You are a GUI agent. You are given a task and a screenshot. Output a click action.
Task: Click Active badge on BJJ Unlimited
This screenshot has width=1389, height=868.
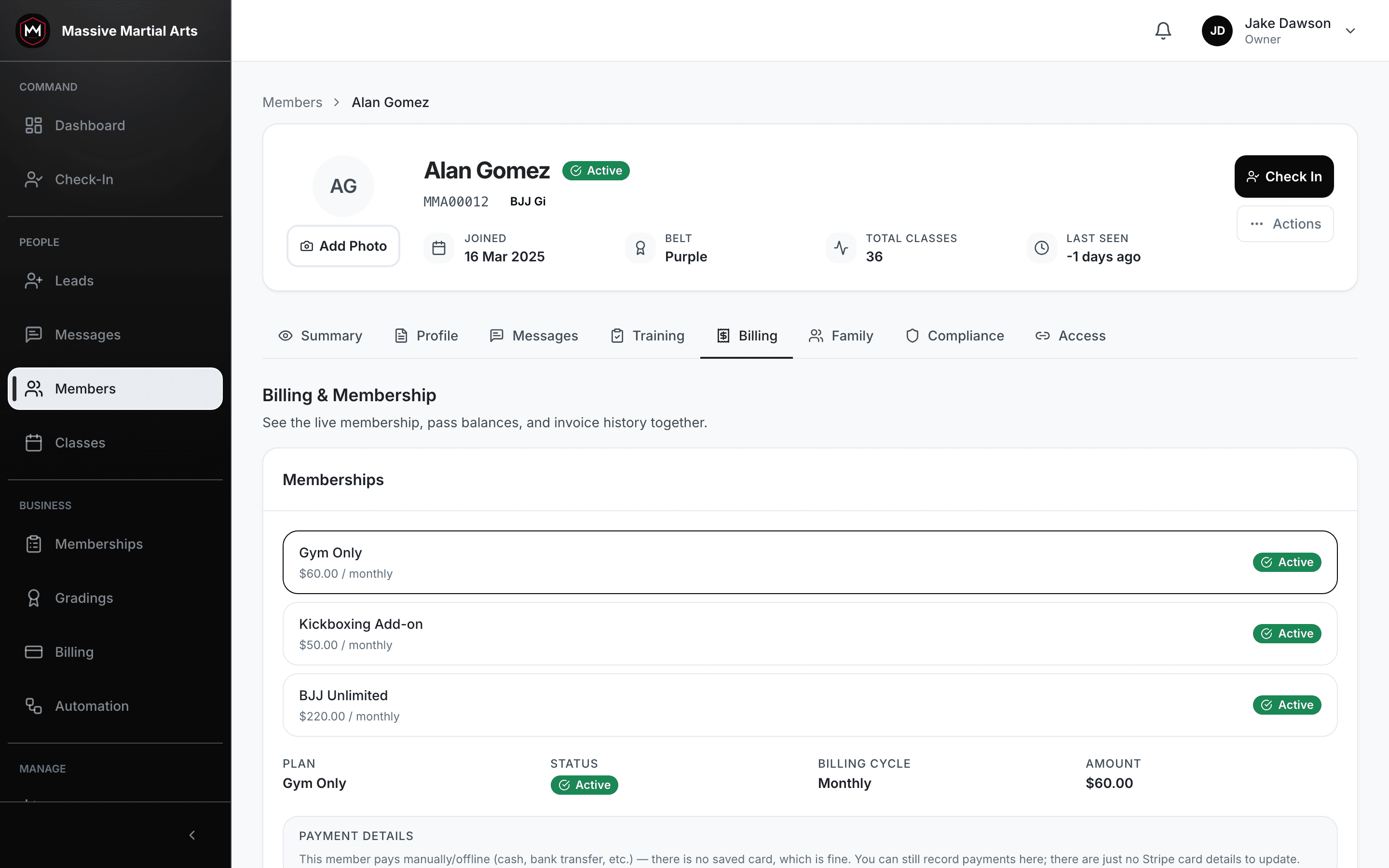tap(1287, 705)
